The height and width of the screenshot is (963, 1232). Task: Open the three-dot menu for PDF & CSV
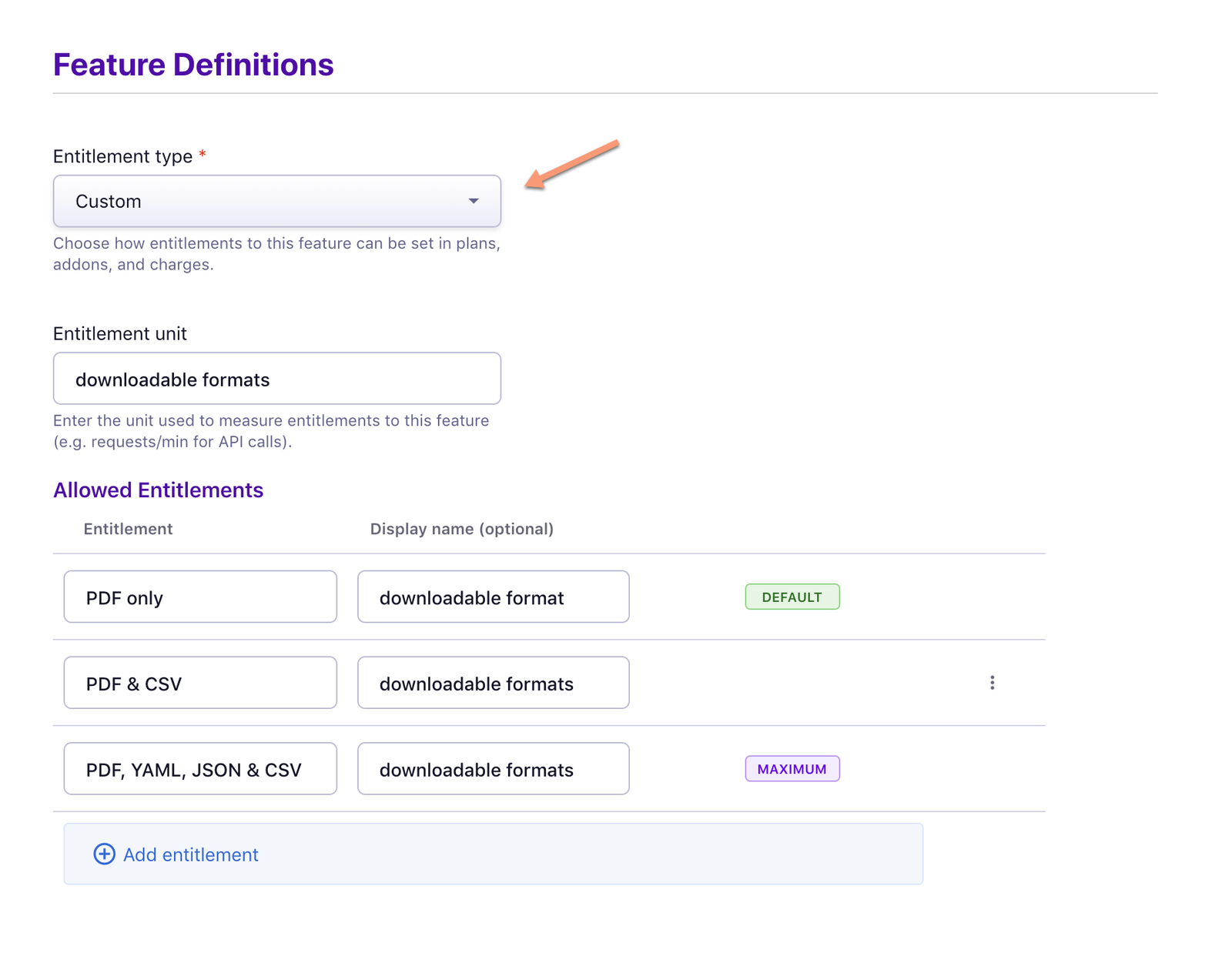pos(992,683)
